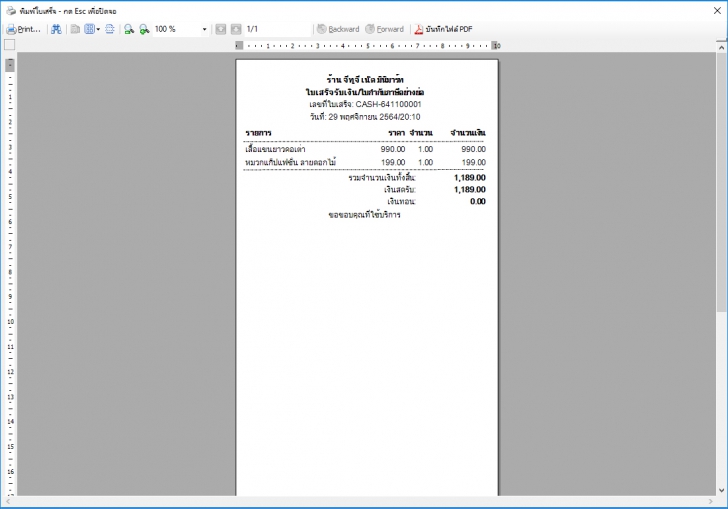The width and height of the screenshot is (728, 509).
Task: Click the change amount 0.00
Action: (x=478, y=202)
